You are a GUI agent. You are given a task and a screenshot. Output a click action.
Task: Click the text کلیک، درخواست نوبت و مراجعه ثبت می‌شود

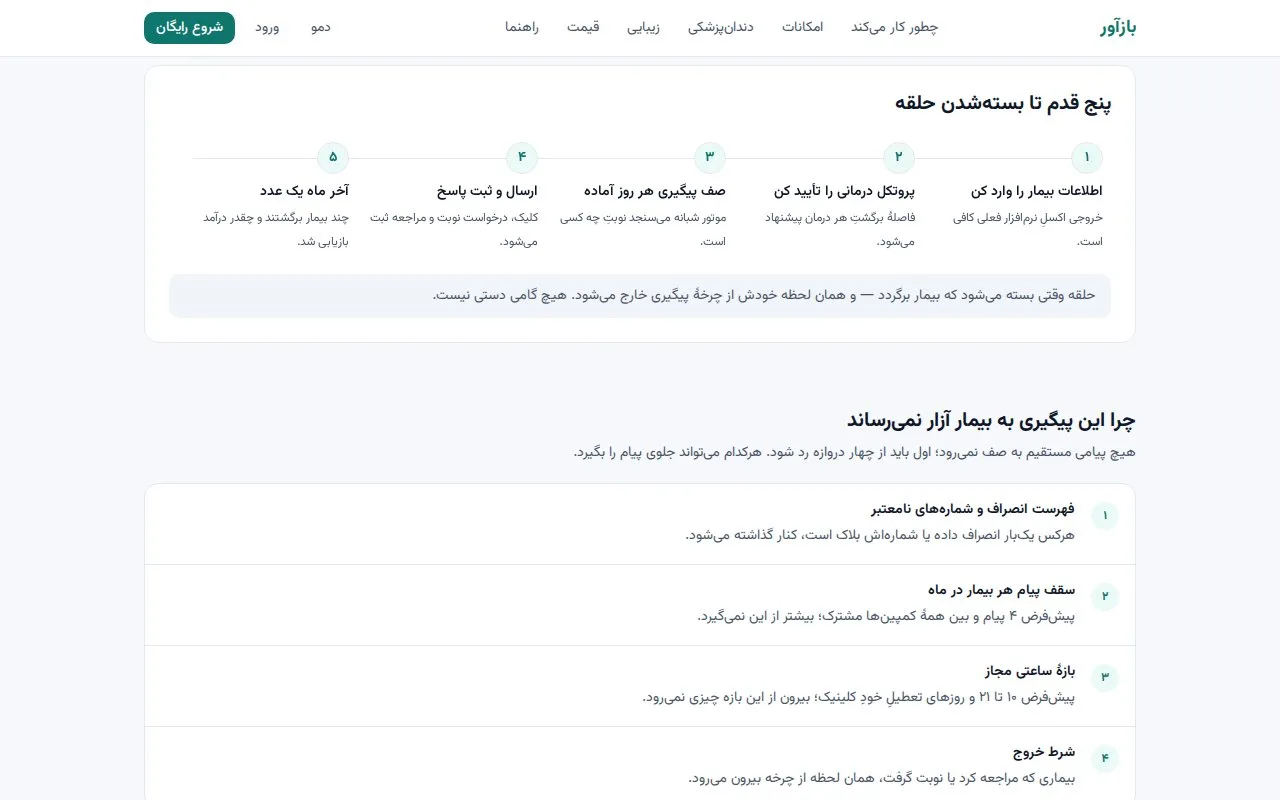click(x=454, y=229)
